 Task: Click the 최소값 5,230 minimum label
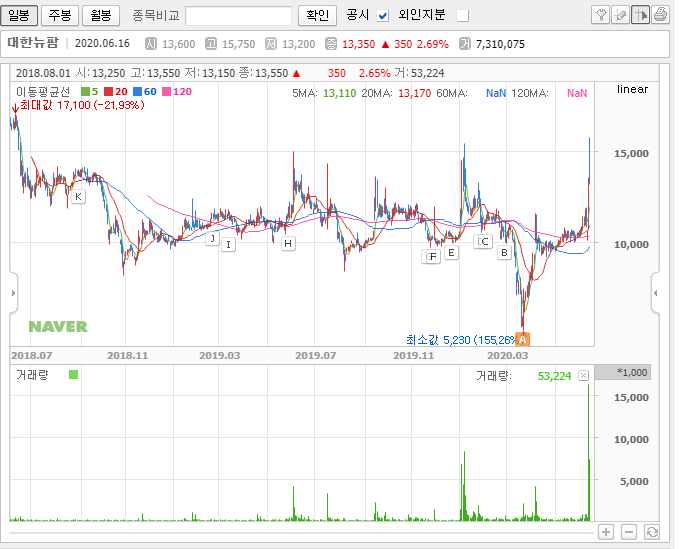tap(461, 340)
